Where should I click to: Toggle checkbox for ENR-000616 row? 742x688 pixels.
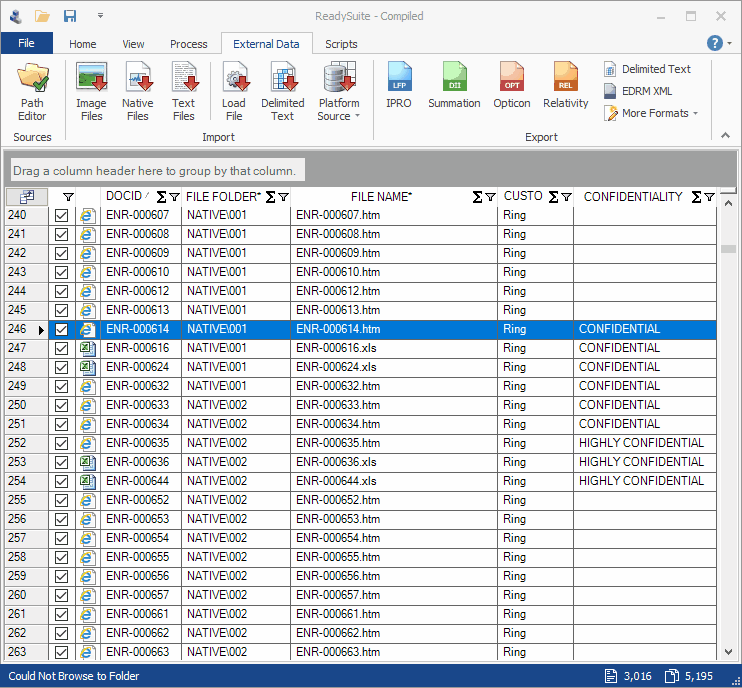coord(62,348)
